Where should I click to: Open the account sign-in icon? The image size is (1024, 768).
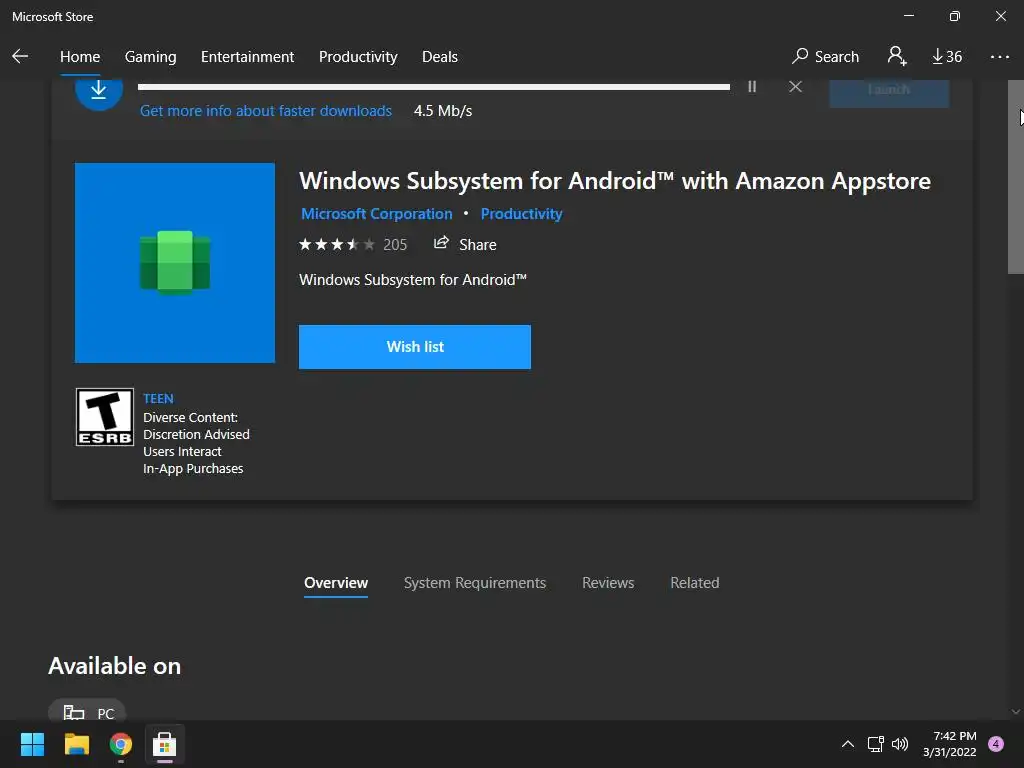click(897, 56)
